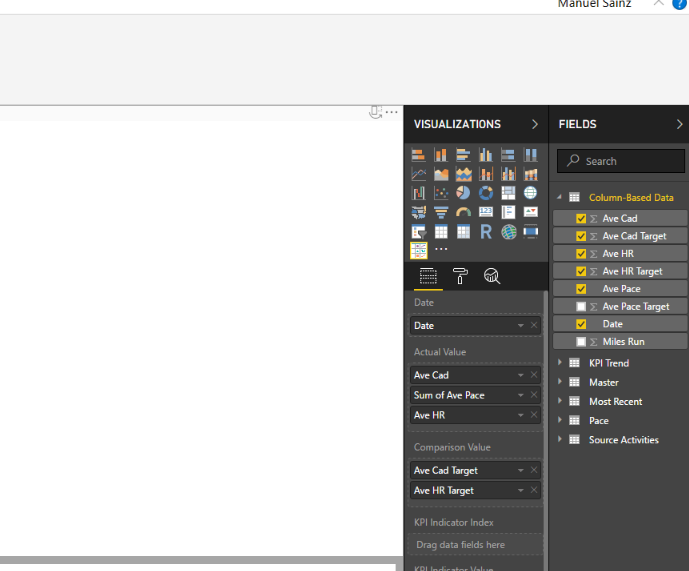This screenshot has width=689, height=571.
Task: Select the clustered bar chart visual
Action: 463,155
